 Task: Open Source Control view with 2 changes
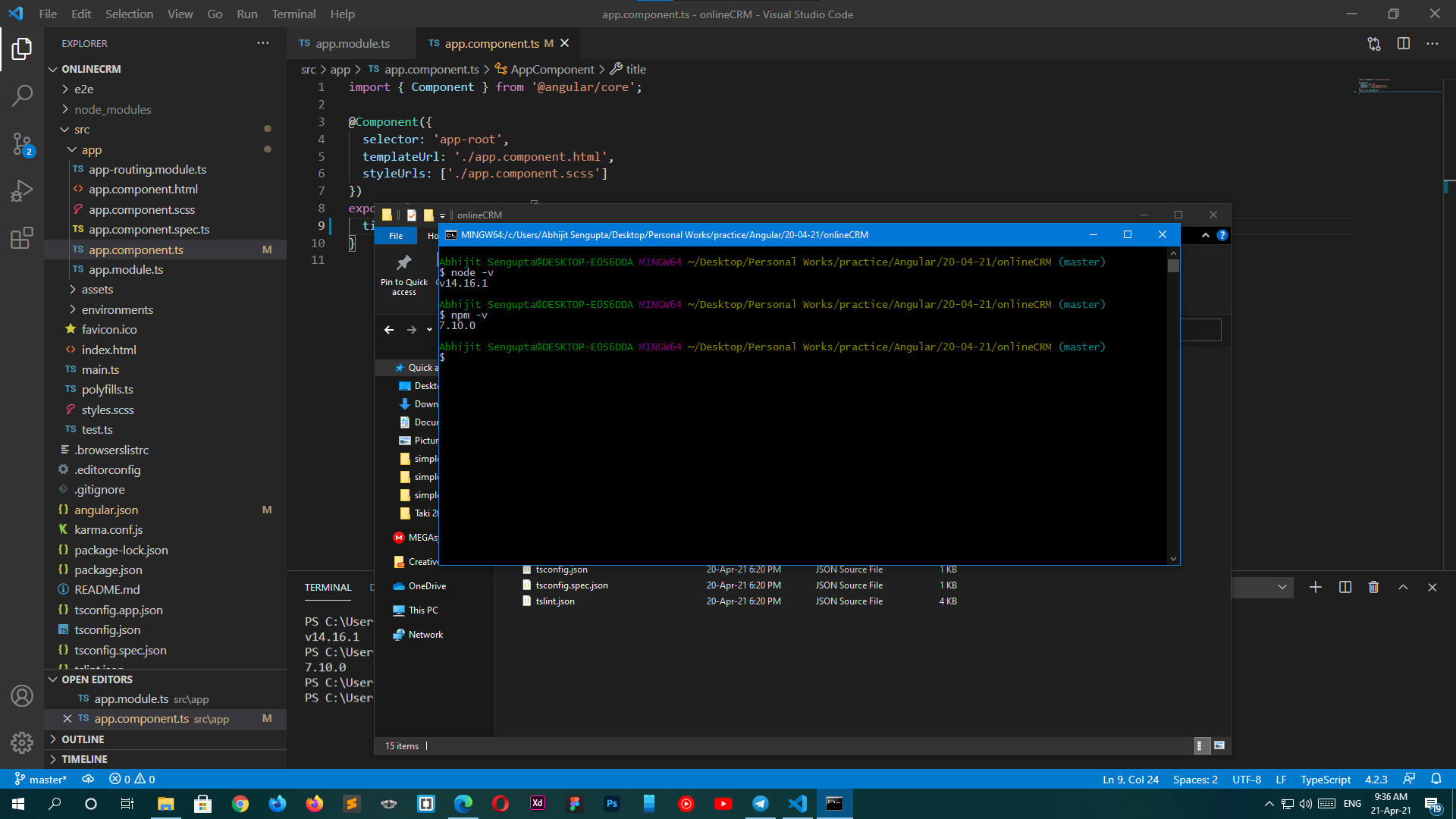click(x=22, y=143)
